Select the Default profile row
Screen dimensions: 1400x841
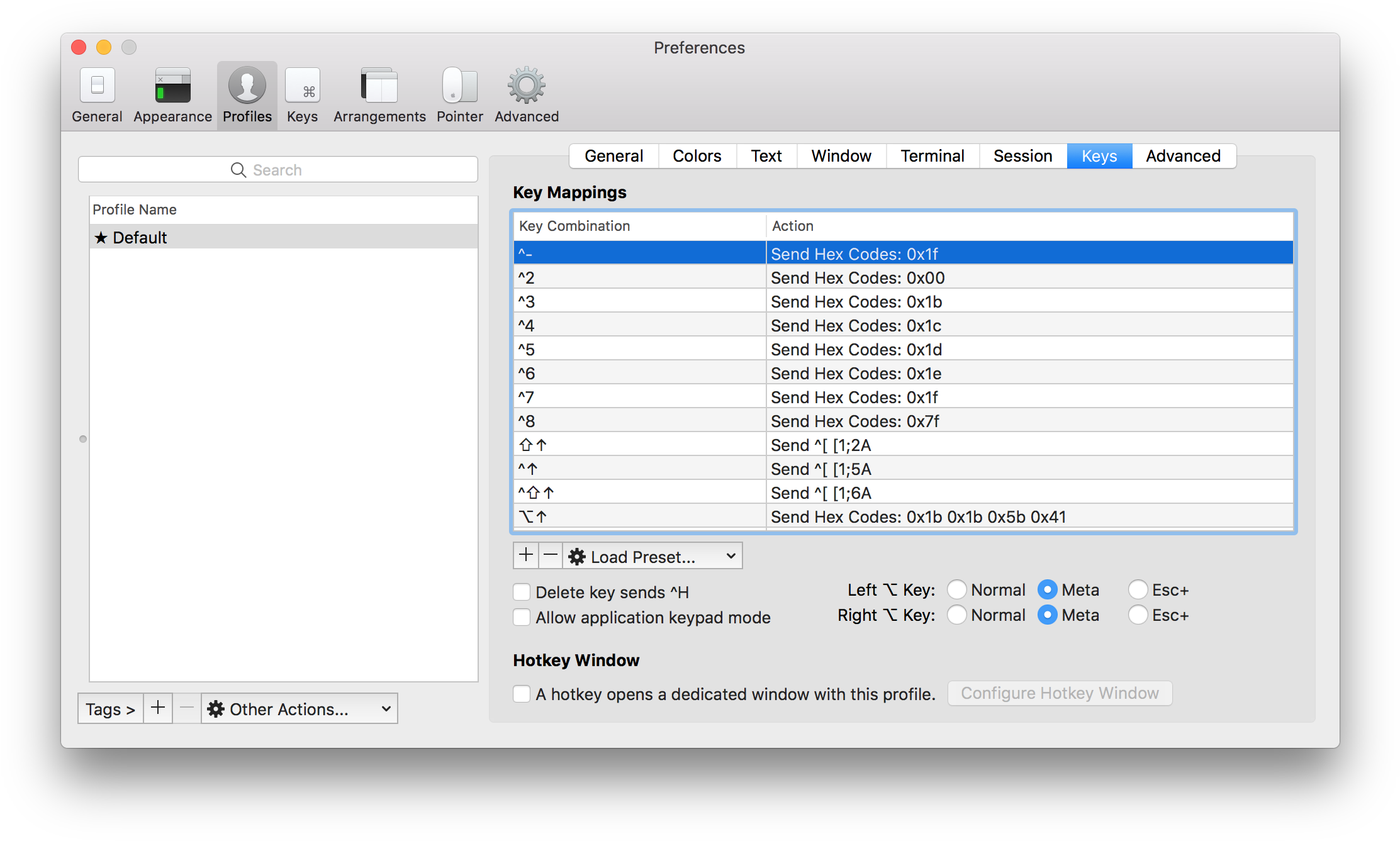click(284, 238)
